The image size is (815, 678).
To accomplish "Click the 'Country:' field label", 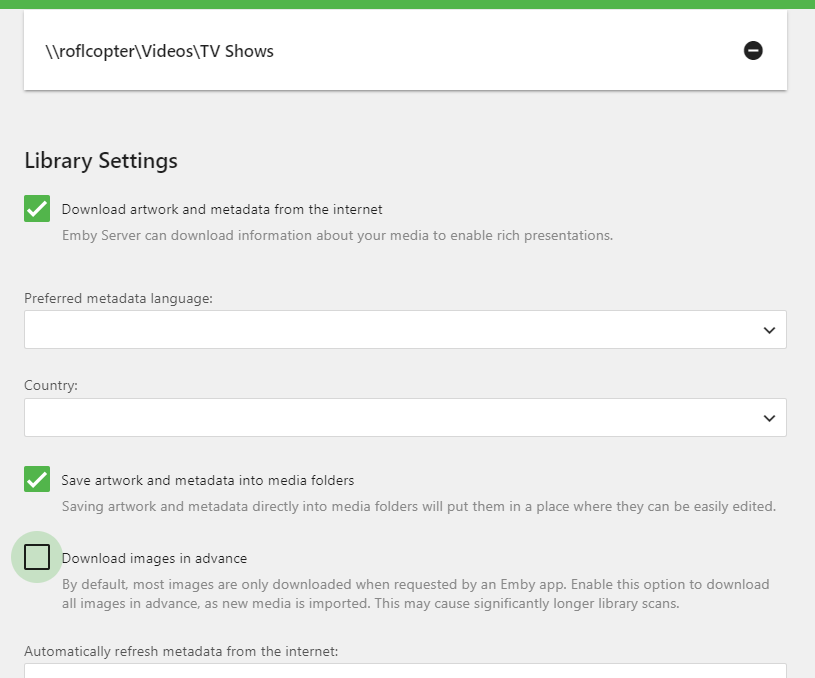I will 51,385.
